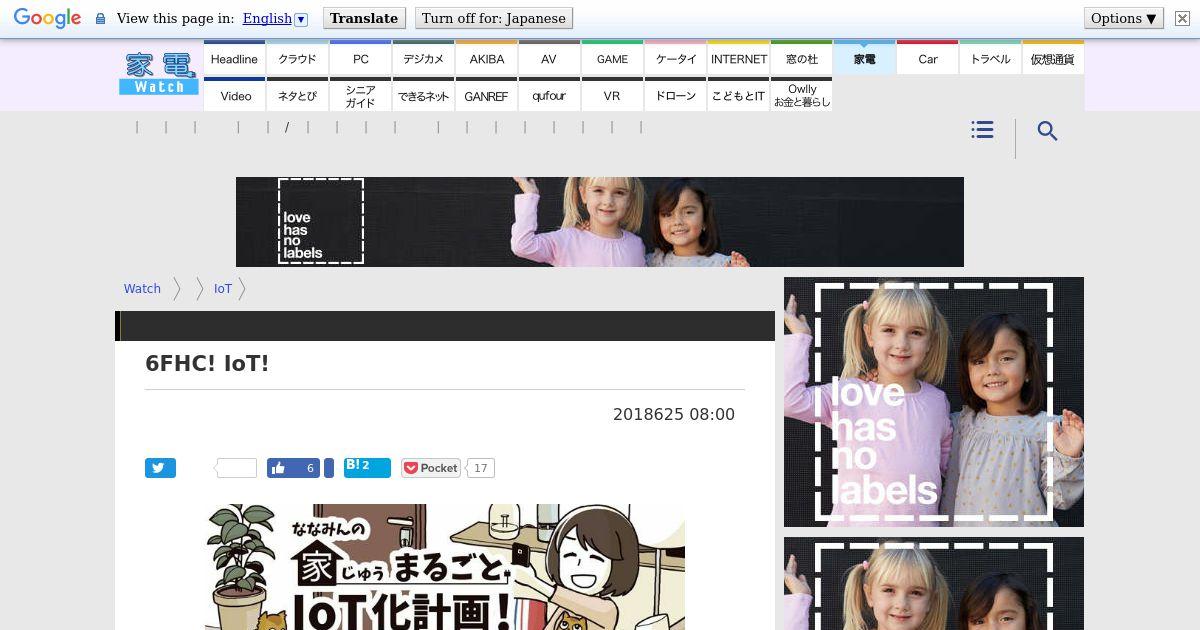Click the Google logo in translate bar
1200x630 pixels.
(47, 18)
